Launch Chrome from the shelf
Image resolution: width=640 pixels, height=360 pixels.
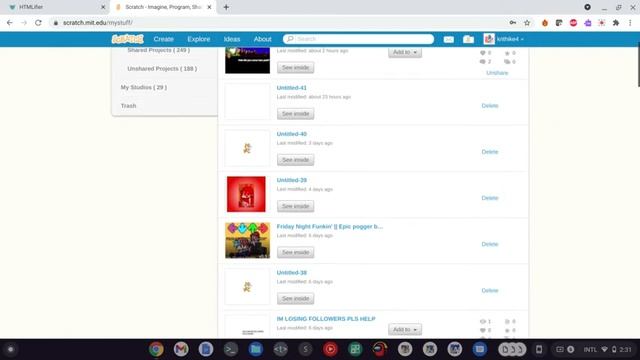156,349
